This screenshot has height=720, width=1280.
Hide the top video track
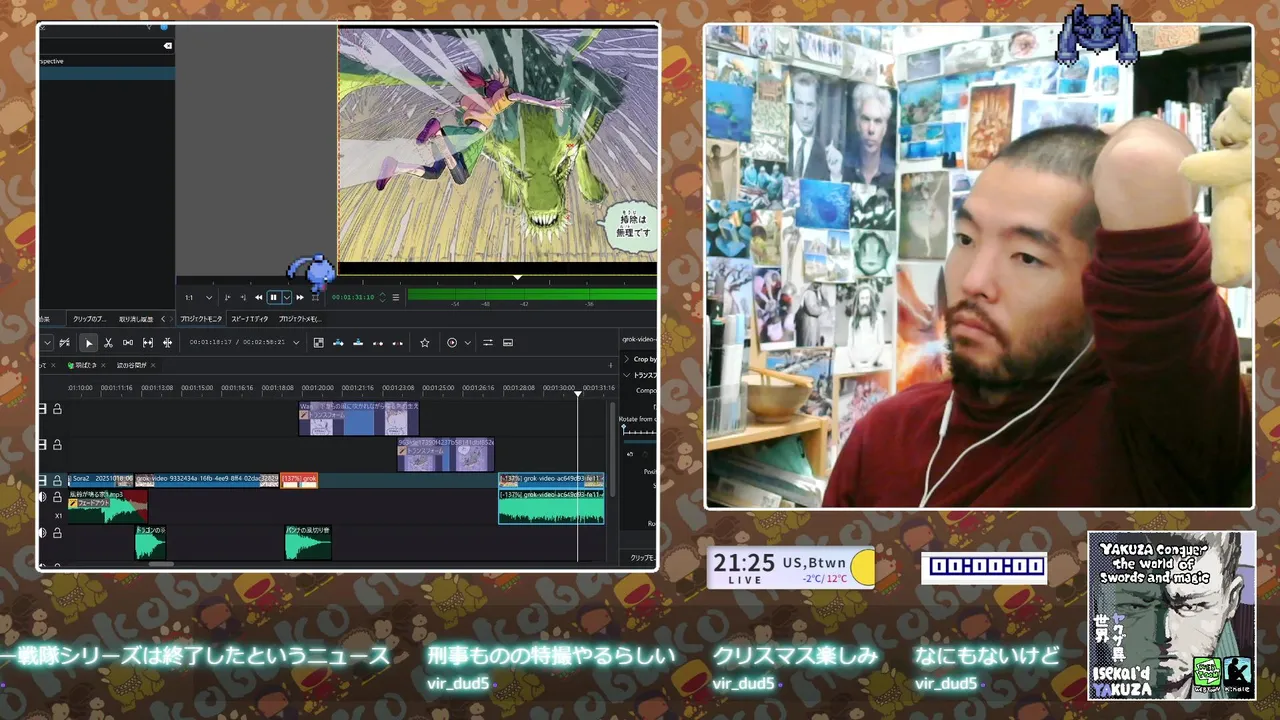43,409
